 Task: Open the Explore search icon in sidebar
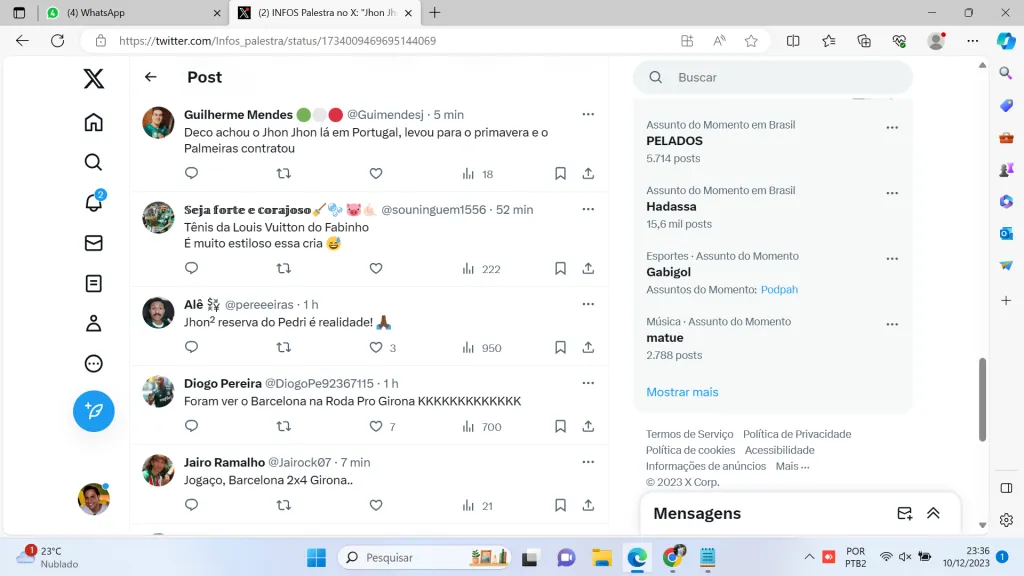[x=93, y=162]
